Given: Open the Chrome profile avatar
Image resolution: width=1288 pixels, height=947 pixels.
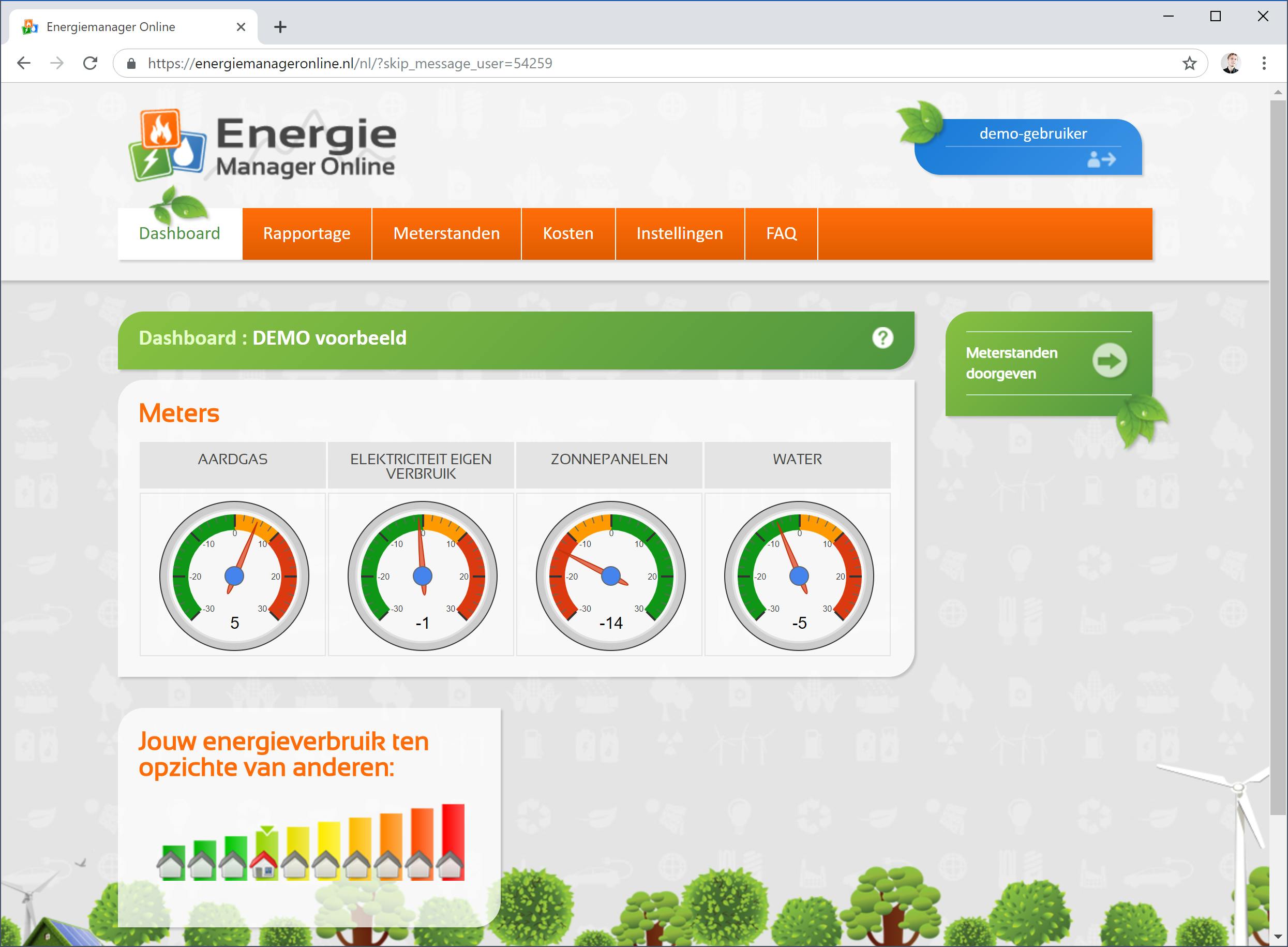Looking at the screenshot, I should point(1231,63).
